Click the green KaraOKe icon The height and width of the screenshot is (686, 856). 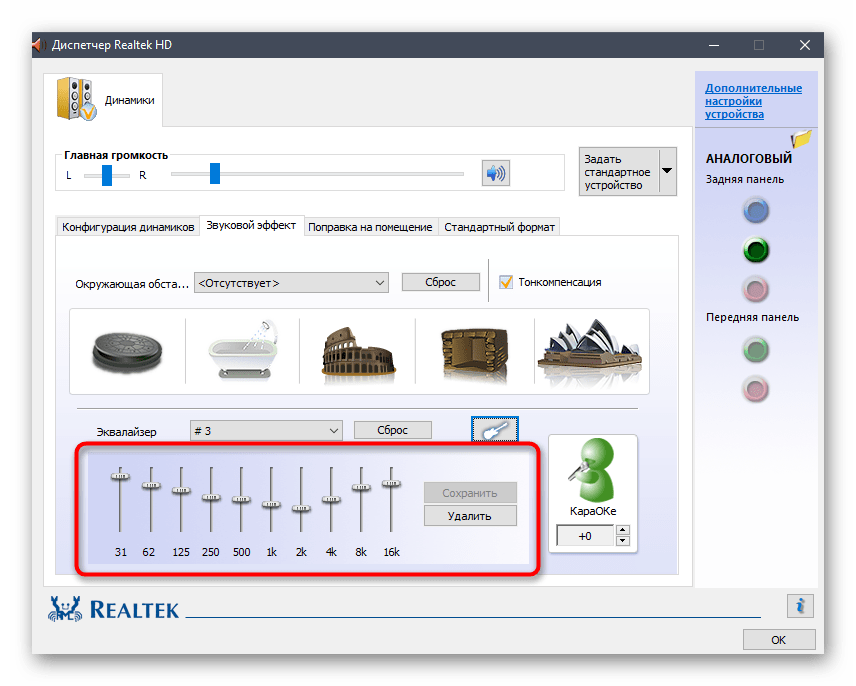tap(593, 472)
